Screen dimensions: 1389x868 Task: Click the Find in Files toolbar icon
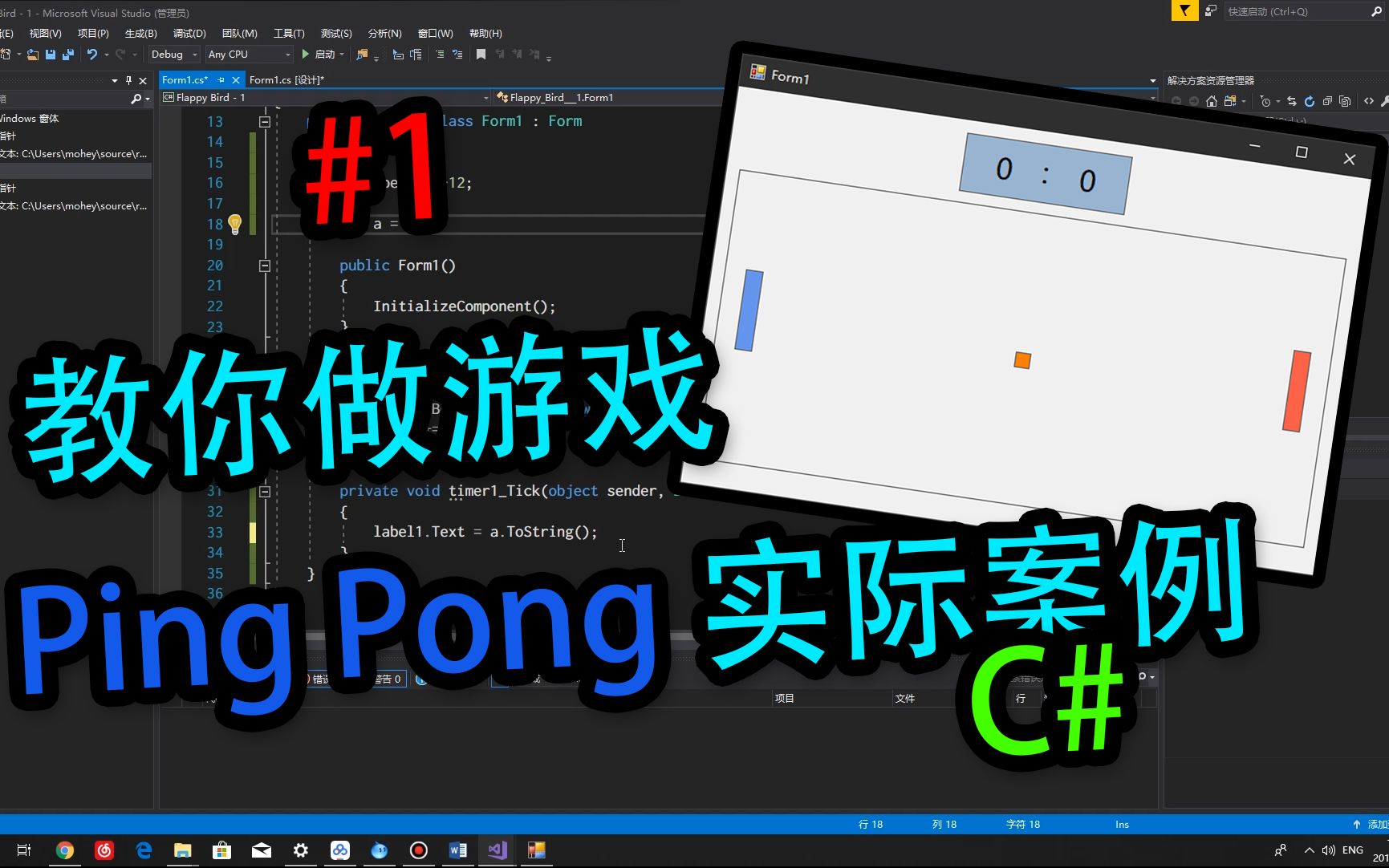pyautogui.click(x=362, y=55)
